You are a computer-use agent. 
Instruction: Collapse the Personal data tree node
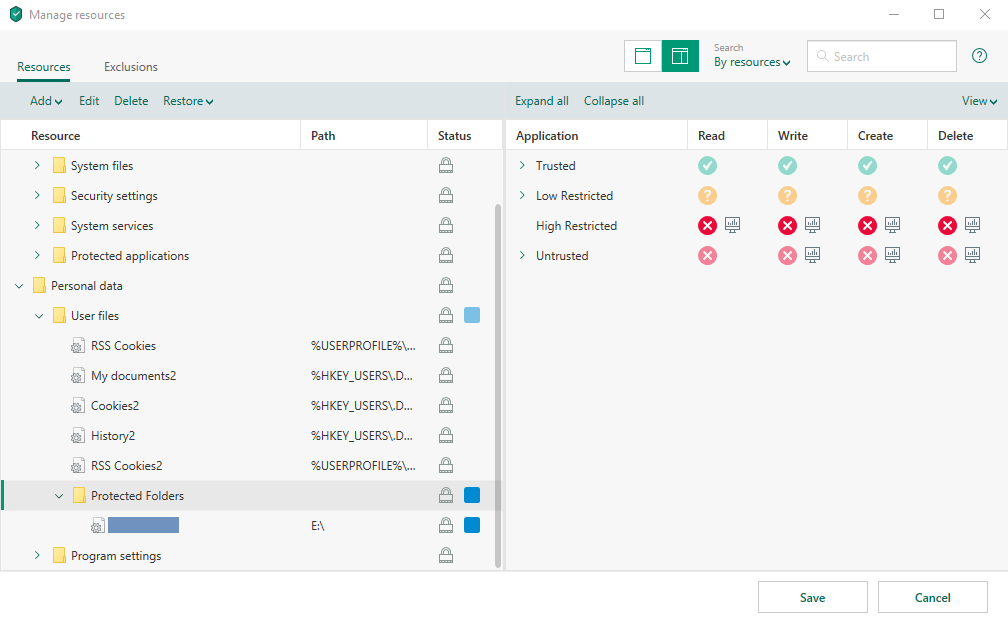point(20,286)
